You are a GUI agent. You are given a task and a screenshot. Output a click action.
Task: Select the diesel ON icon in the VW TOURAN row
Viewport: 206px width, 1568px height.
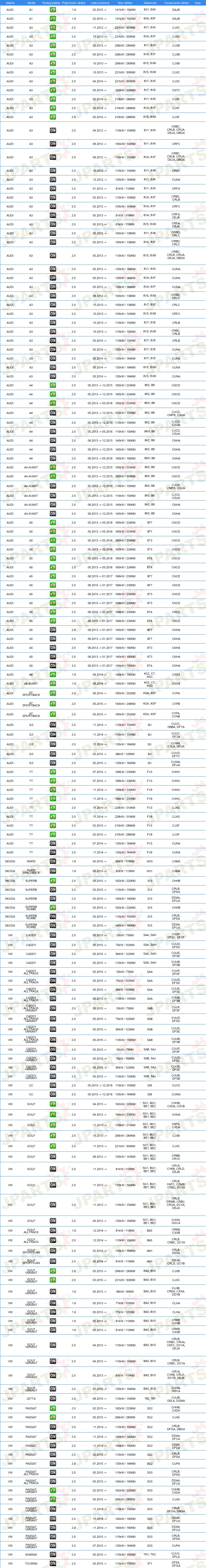click(53, 1564)
